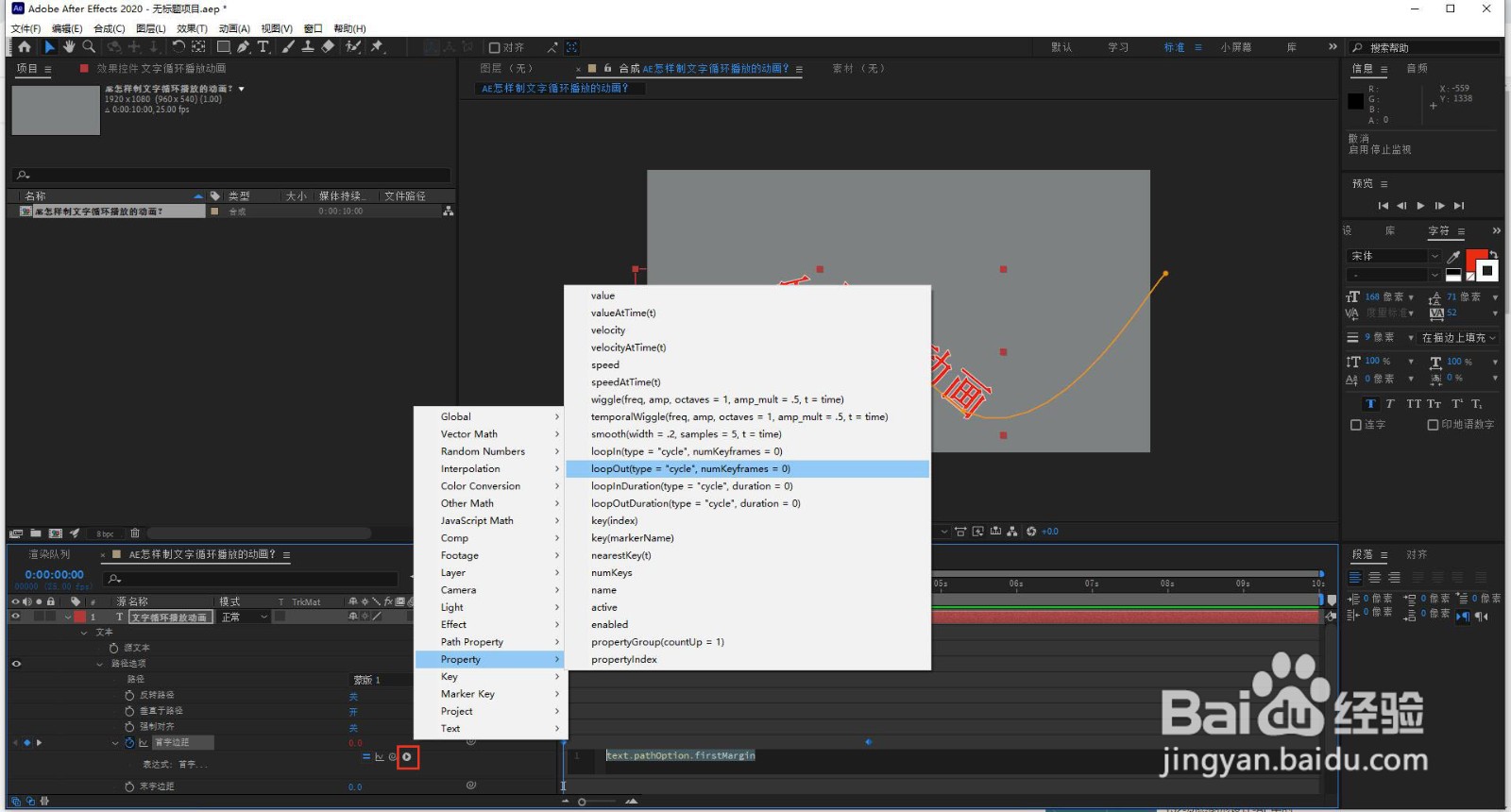Apply Faux Italic text style
The width and height of the screenshot is (1511, 812).
pyautogui.click(x=1390, y=404)
